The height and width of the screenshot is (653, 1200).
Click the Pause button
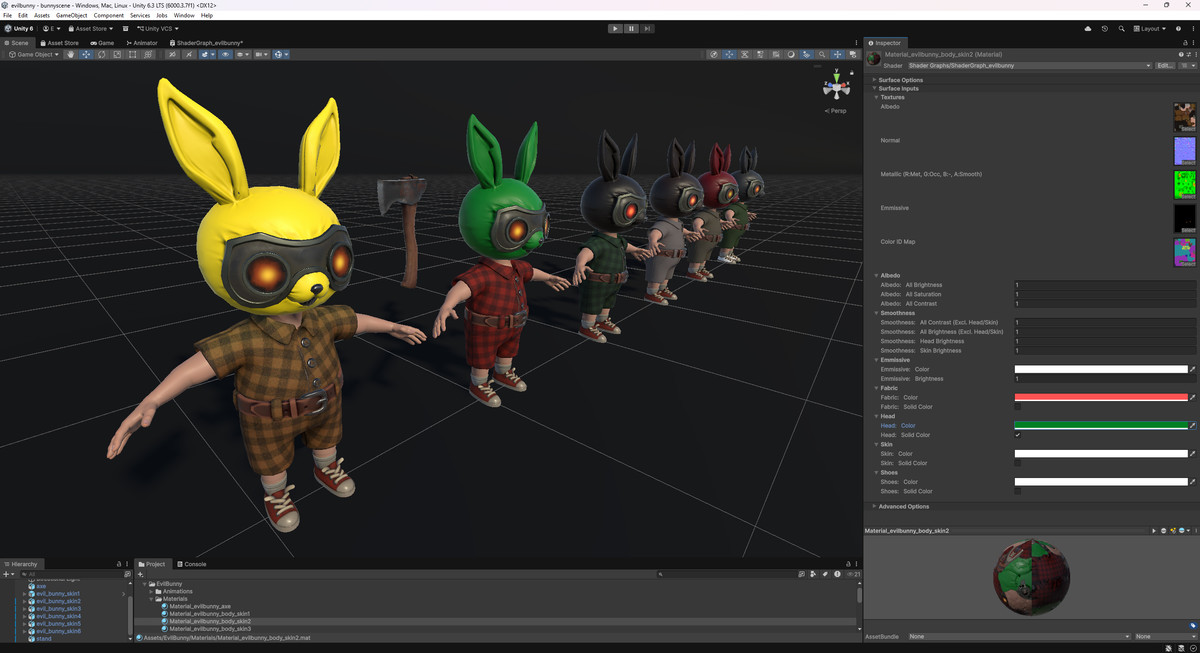tap(631, 29)
